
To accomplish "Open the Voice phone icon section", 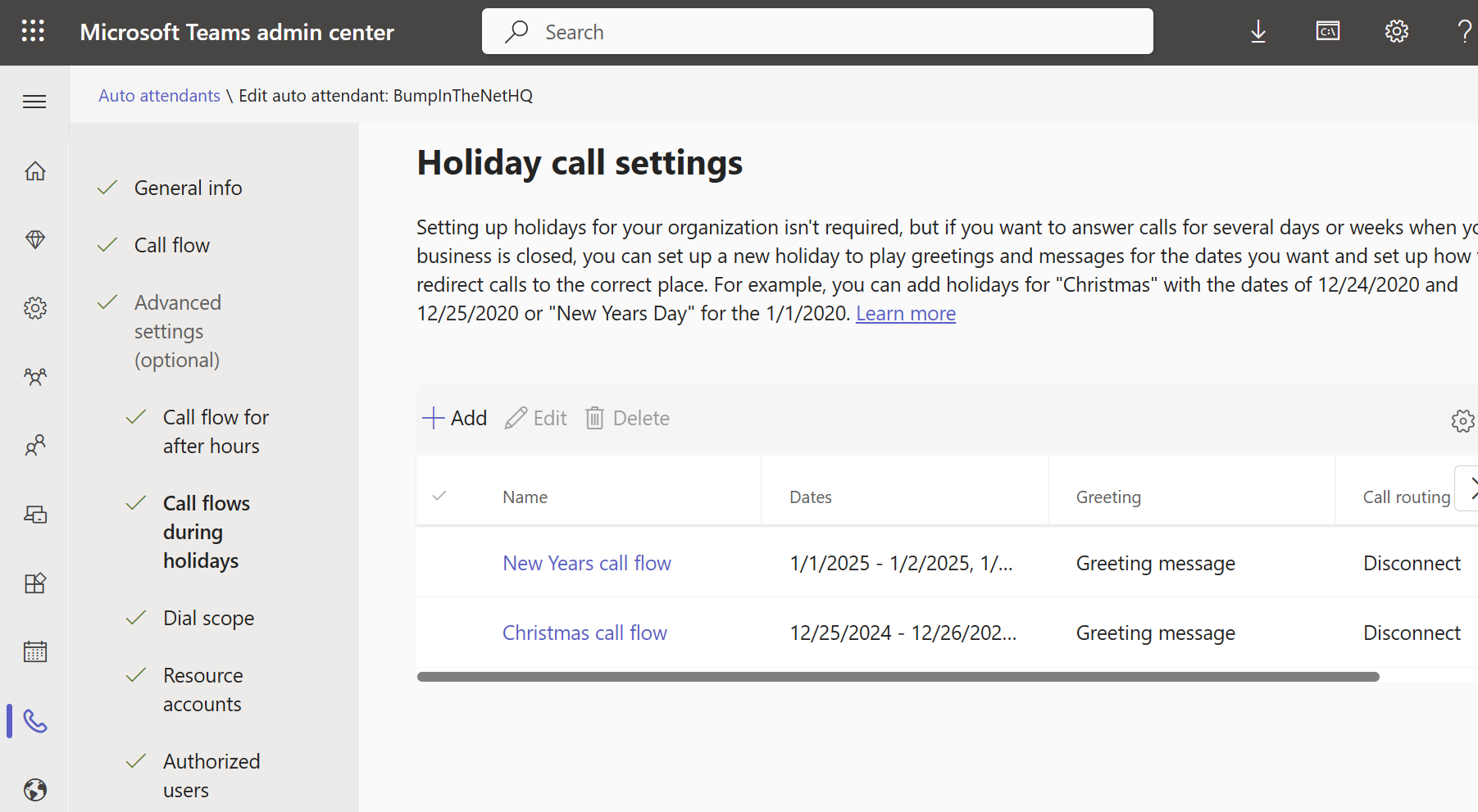I will click(x=34, y=721).
